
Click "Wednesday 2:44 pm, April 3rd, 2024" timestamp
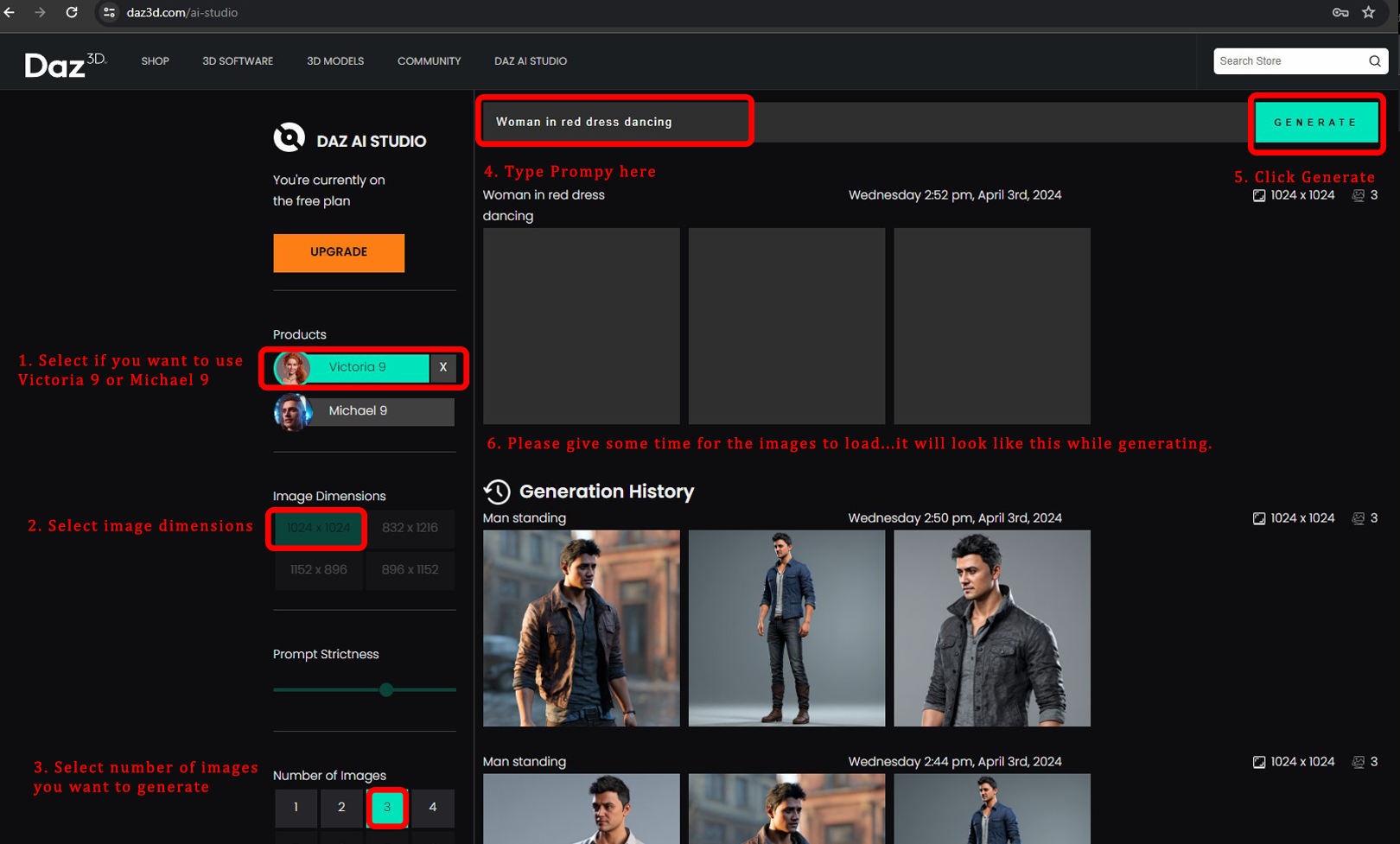click(x=955, y=762)
